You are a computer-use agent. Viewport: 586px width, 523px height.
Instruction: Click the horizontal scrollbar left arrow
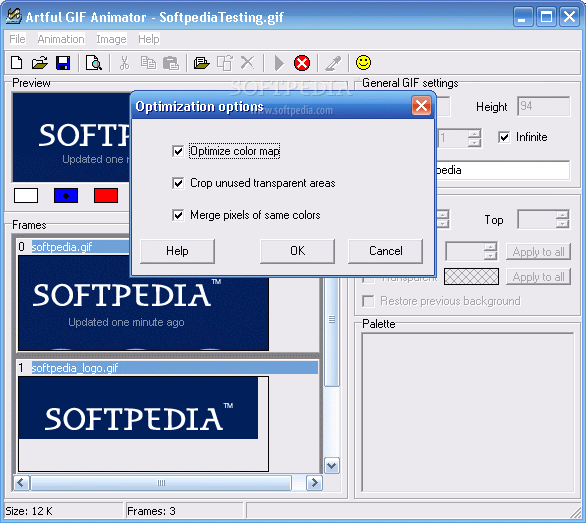[x=20, y=483]
